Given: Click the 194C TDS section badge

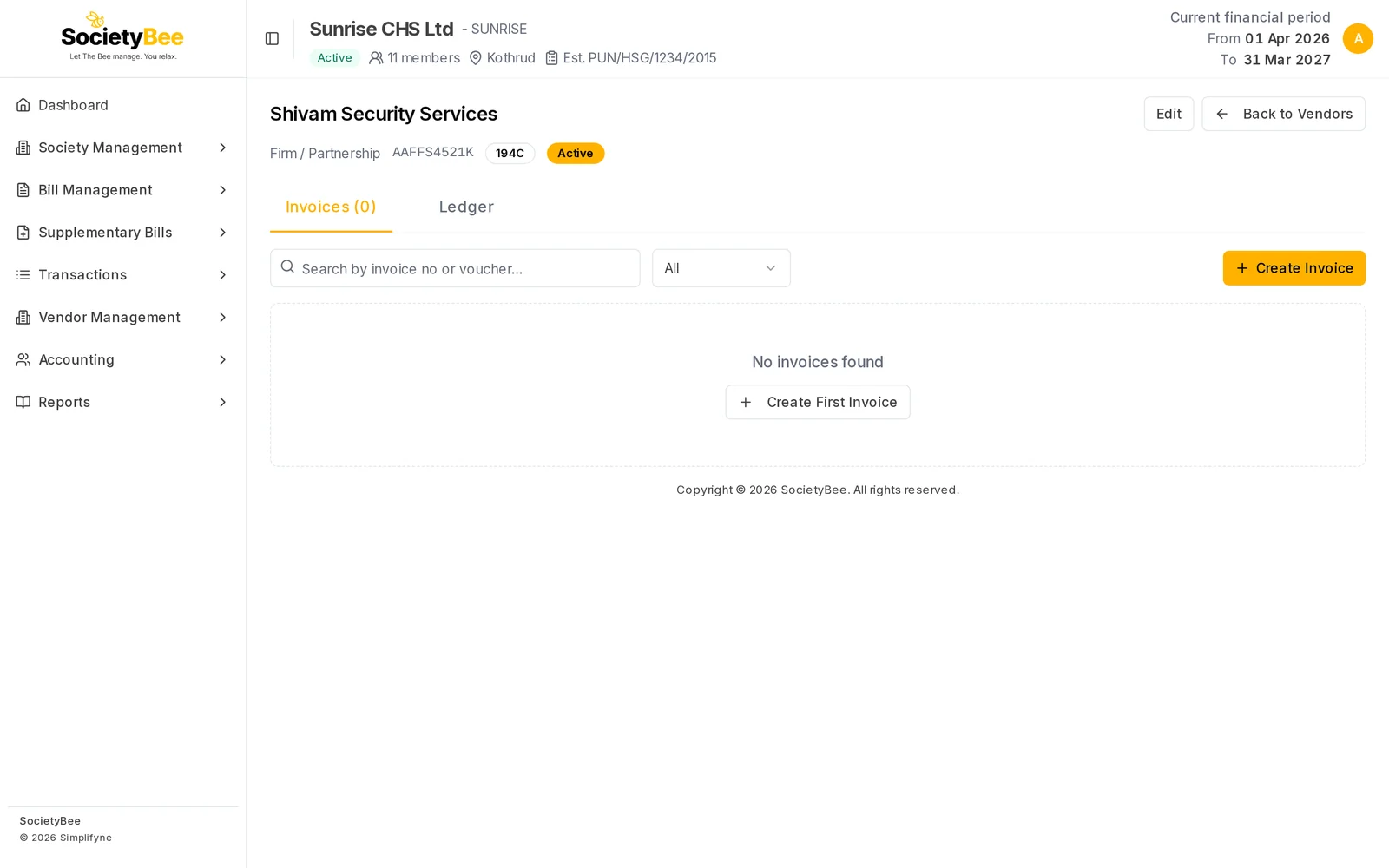Looking at the screenshot, I should 510,154.
